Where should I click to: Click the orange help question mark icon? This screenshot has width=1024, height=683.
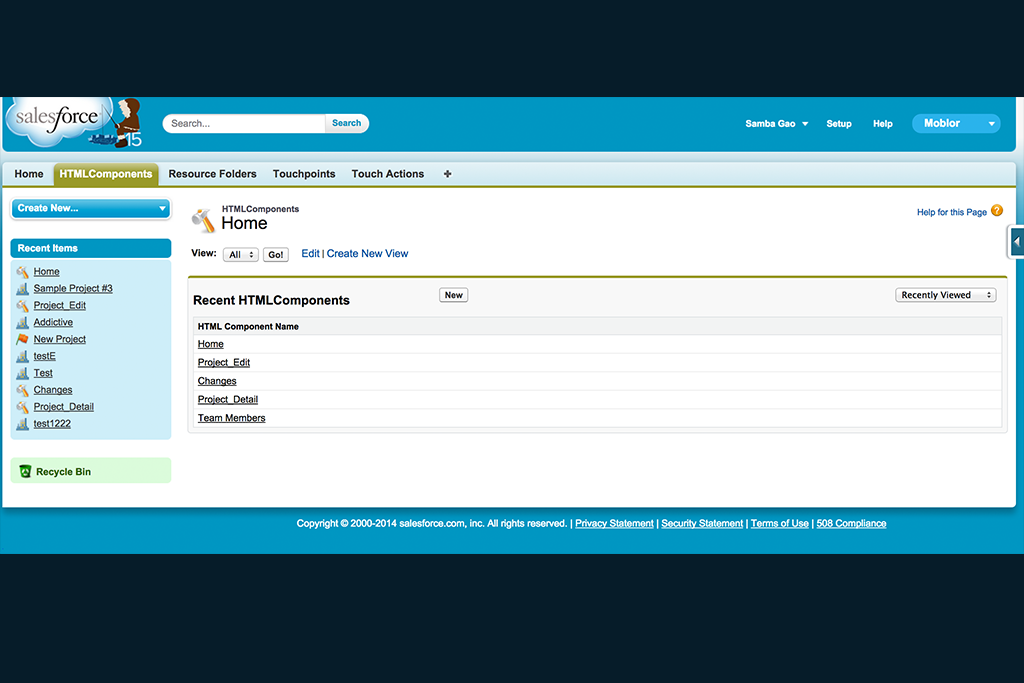(x=997, y=210)
